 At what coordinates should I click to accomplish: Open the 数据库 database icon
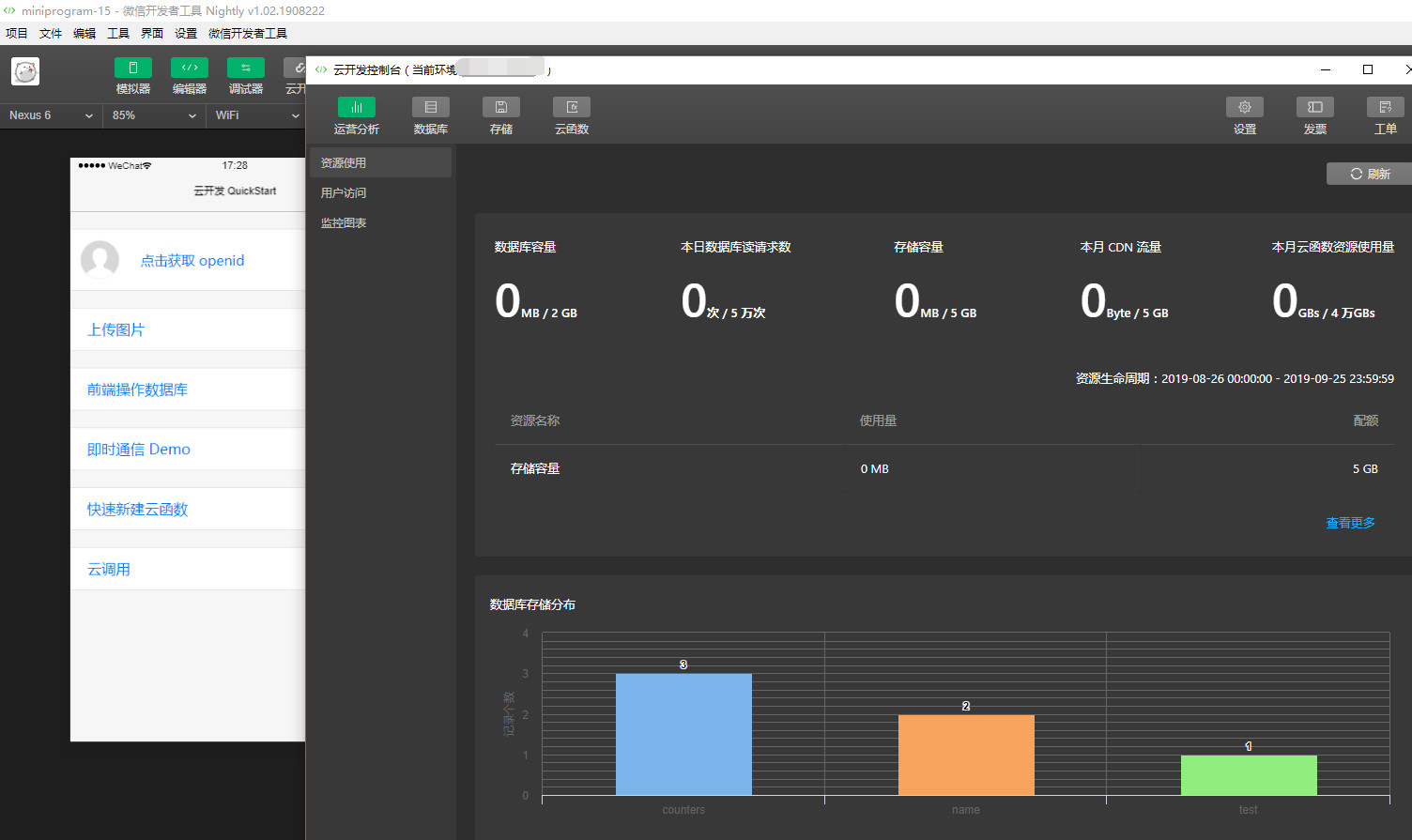coord(431,107)
